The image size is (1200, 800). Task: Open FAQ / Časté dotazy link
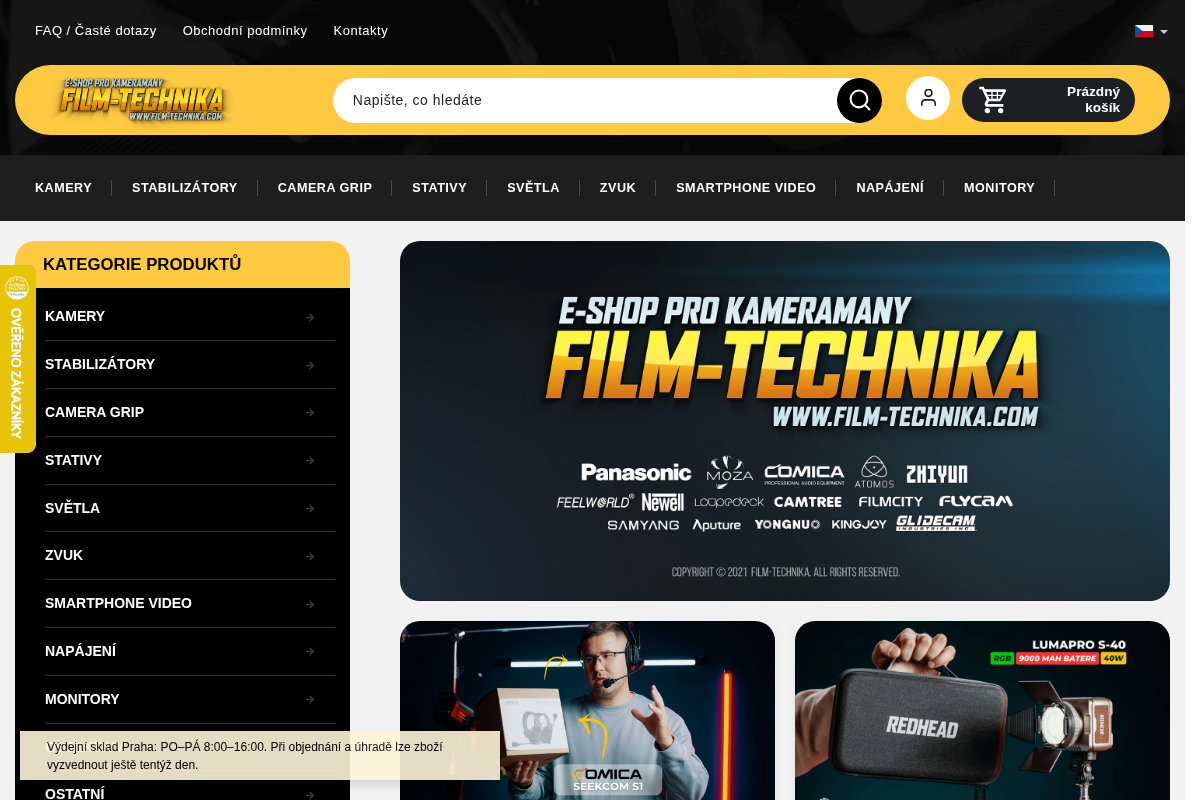96,31
